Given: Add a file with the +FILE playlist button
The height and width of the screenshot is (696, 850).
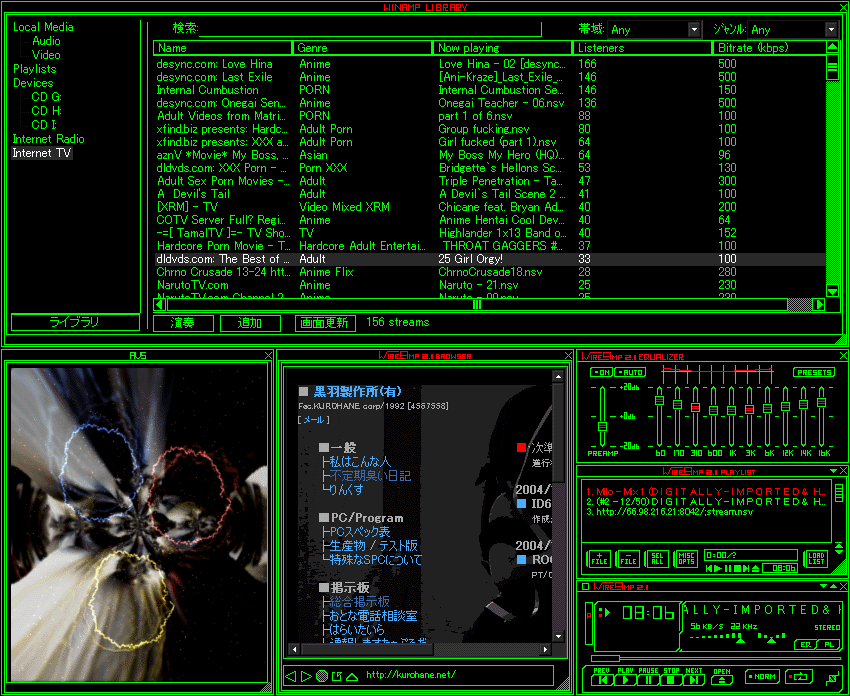Looking at the screenshot, I should pos(599,559).
